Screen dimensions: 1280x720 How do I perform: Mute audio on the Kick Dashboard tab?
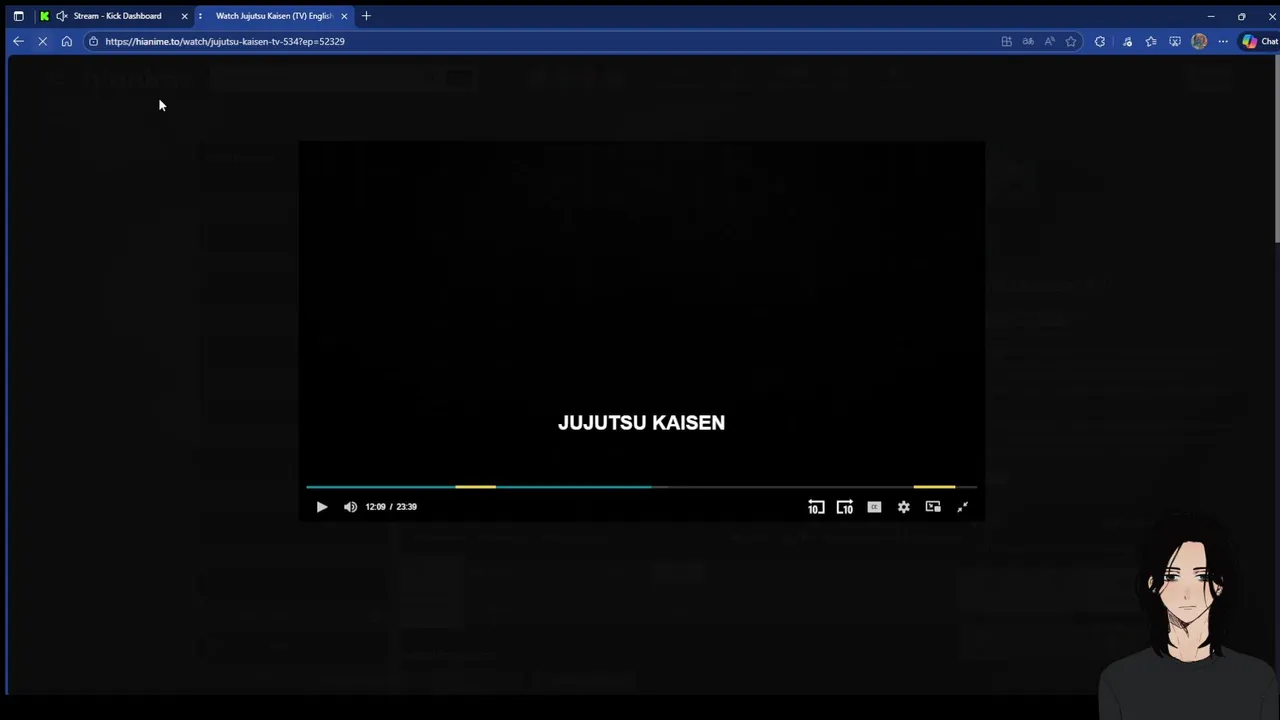pyautogui.click(x=61, y=16)
